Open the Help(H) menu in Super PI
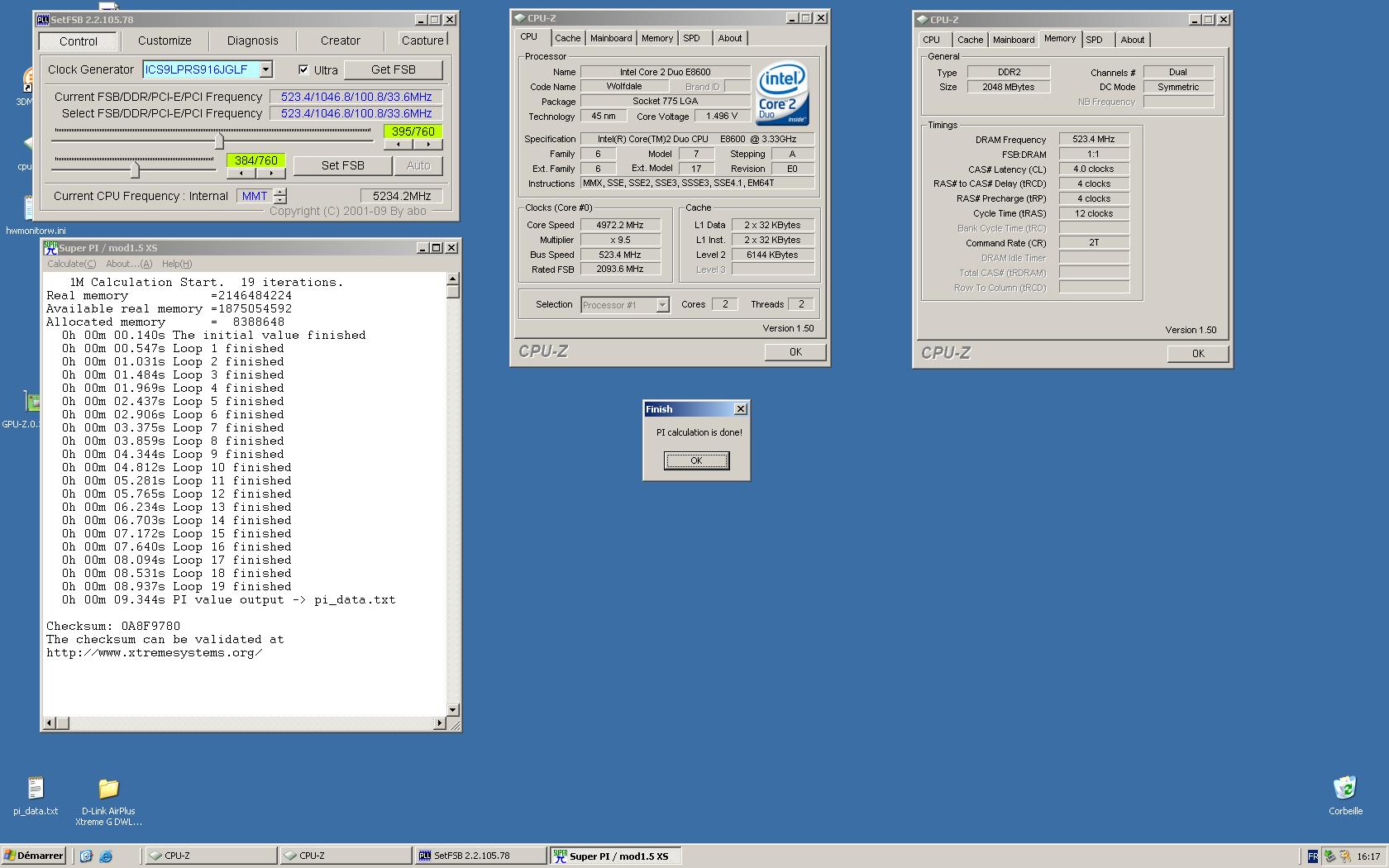Screen dimensions: 1389x868 coord(177,264)
